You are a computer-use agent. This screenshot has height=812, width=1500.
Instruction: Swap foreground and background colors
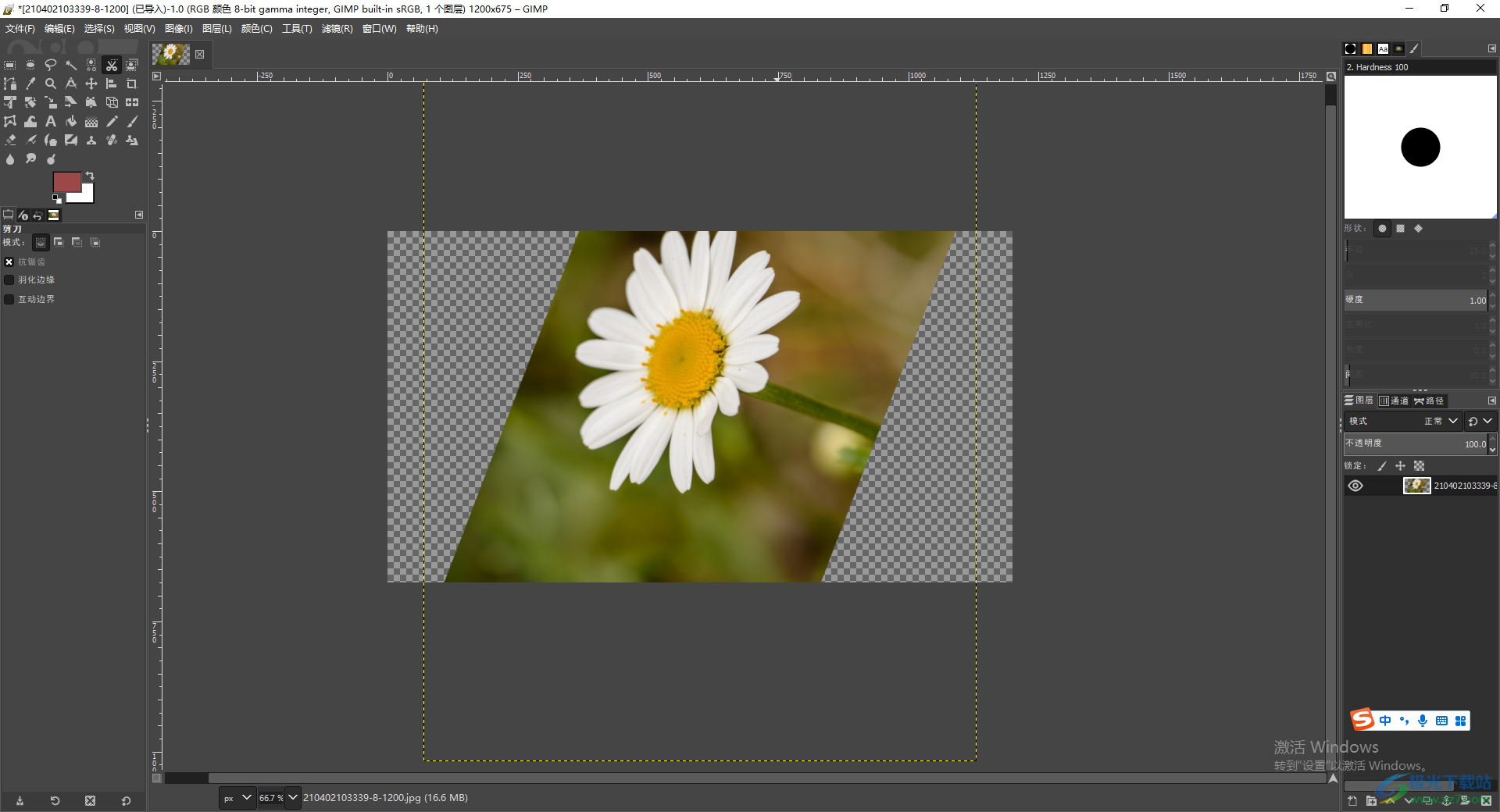[x=90, y=176]
